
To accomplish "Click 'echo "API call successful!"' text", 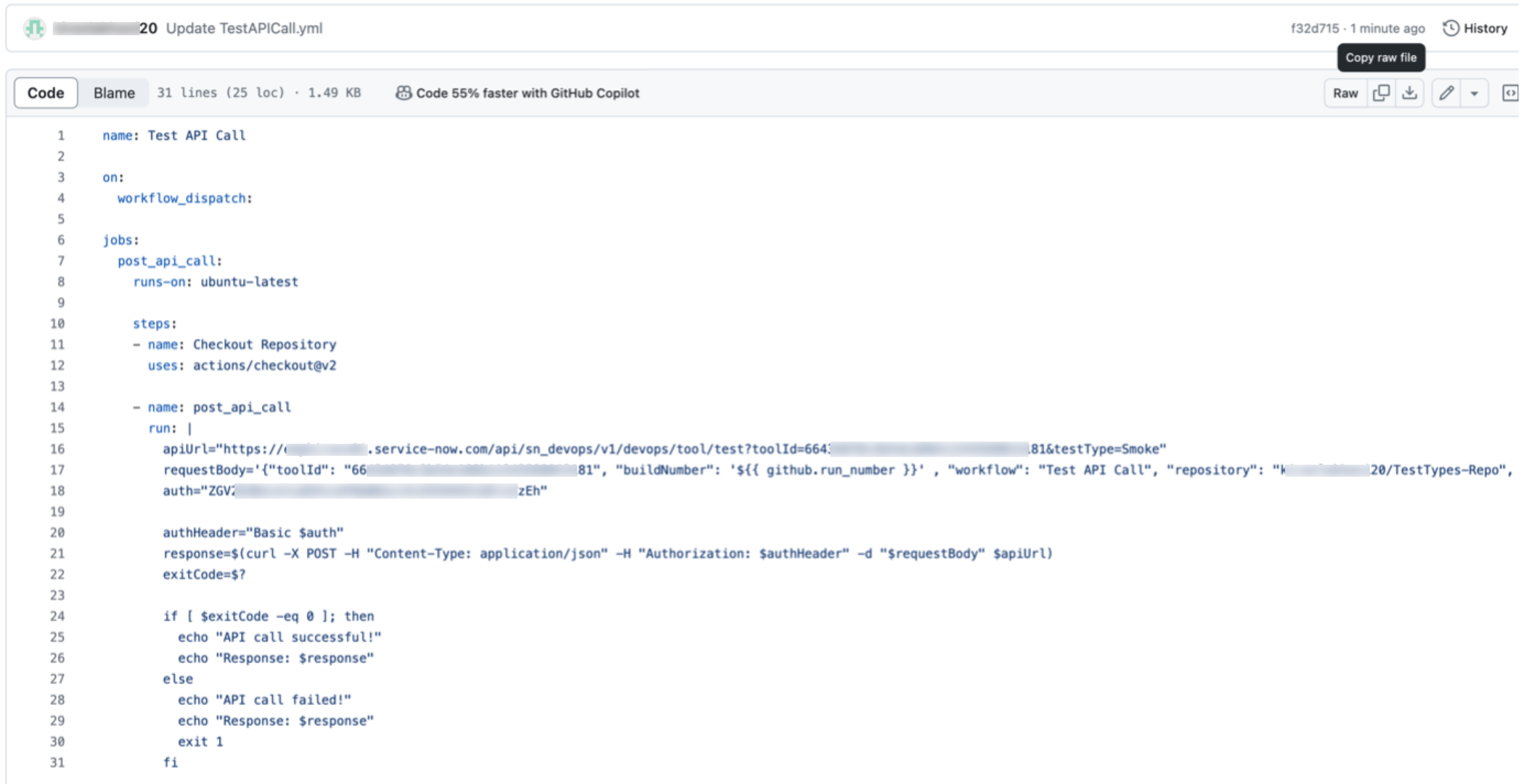I will click(280, 637).
